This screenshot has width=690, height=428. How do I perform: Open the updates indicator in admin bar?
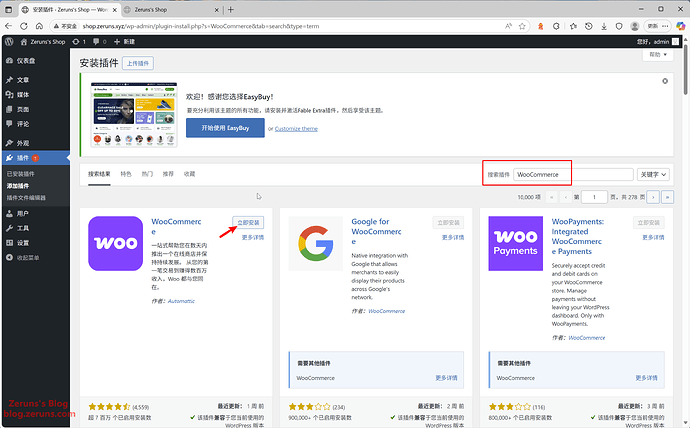[79, 42]
